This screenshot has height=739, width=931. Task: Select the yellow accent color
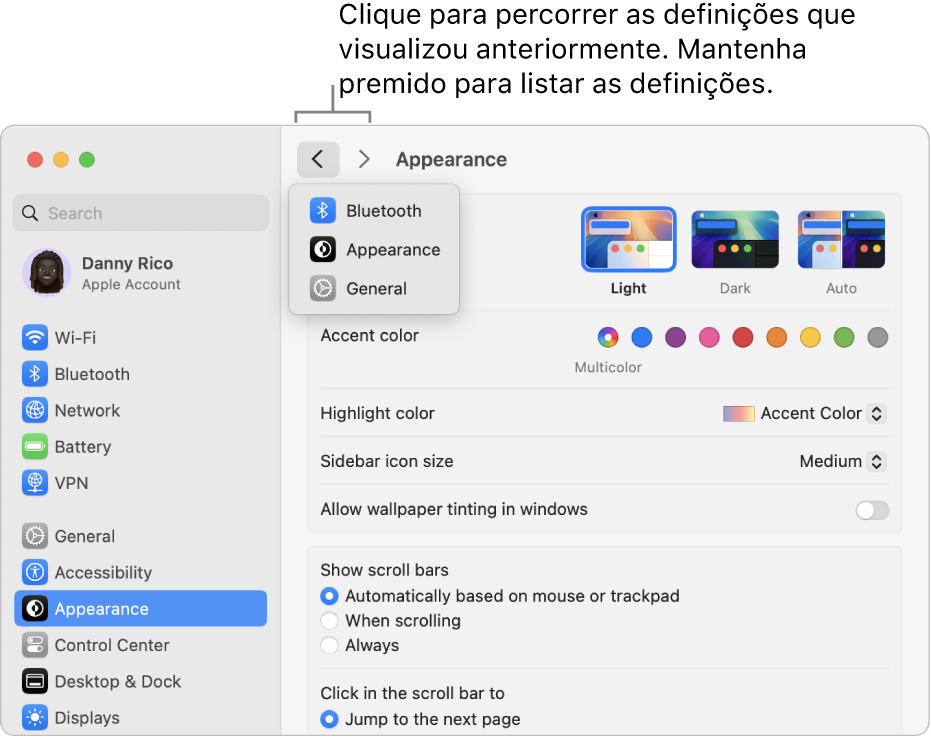[x=810, y=338]
